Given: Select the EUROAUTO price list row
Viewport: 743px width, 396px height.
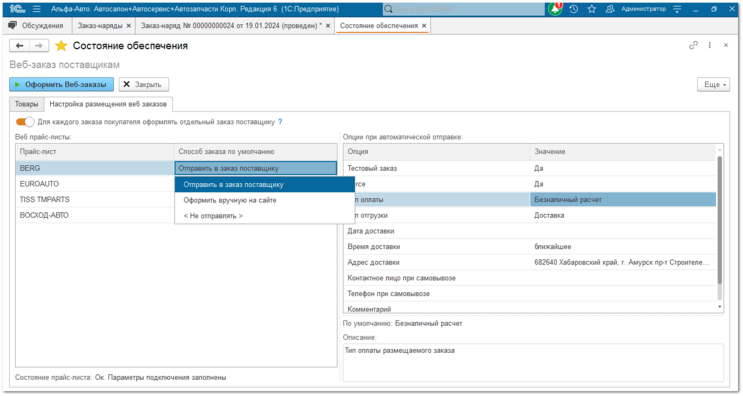Looking at the screenshot, I should click(95, 184).
